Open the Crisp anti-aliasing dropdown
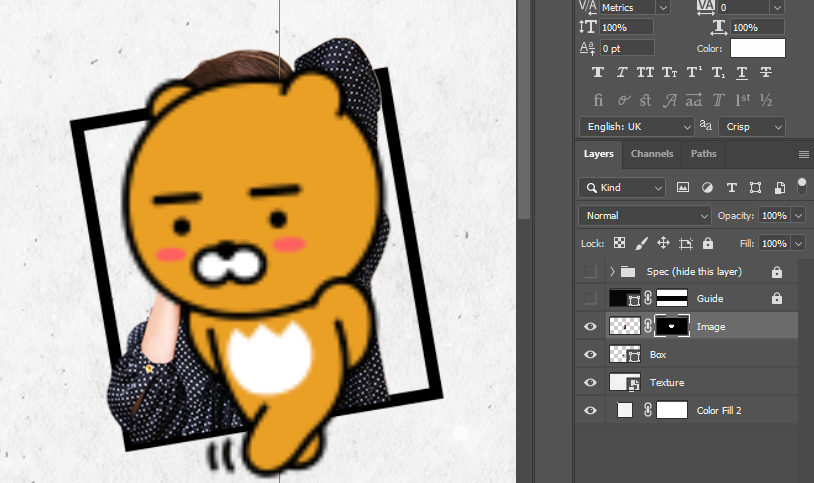Viewport: 814px width, 483px height. click(x=752, y=127)
